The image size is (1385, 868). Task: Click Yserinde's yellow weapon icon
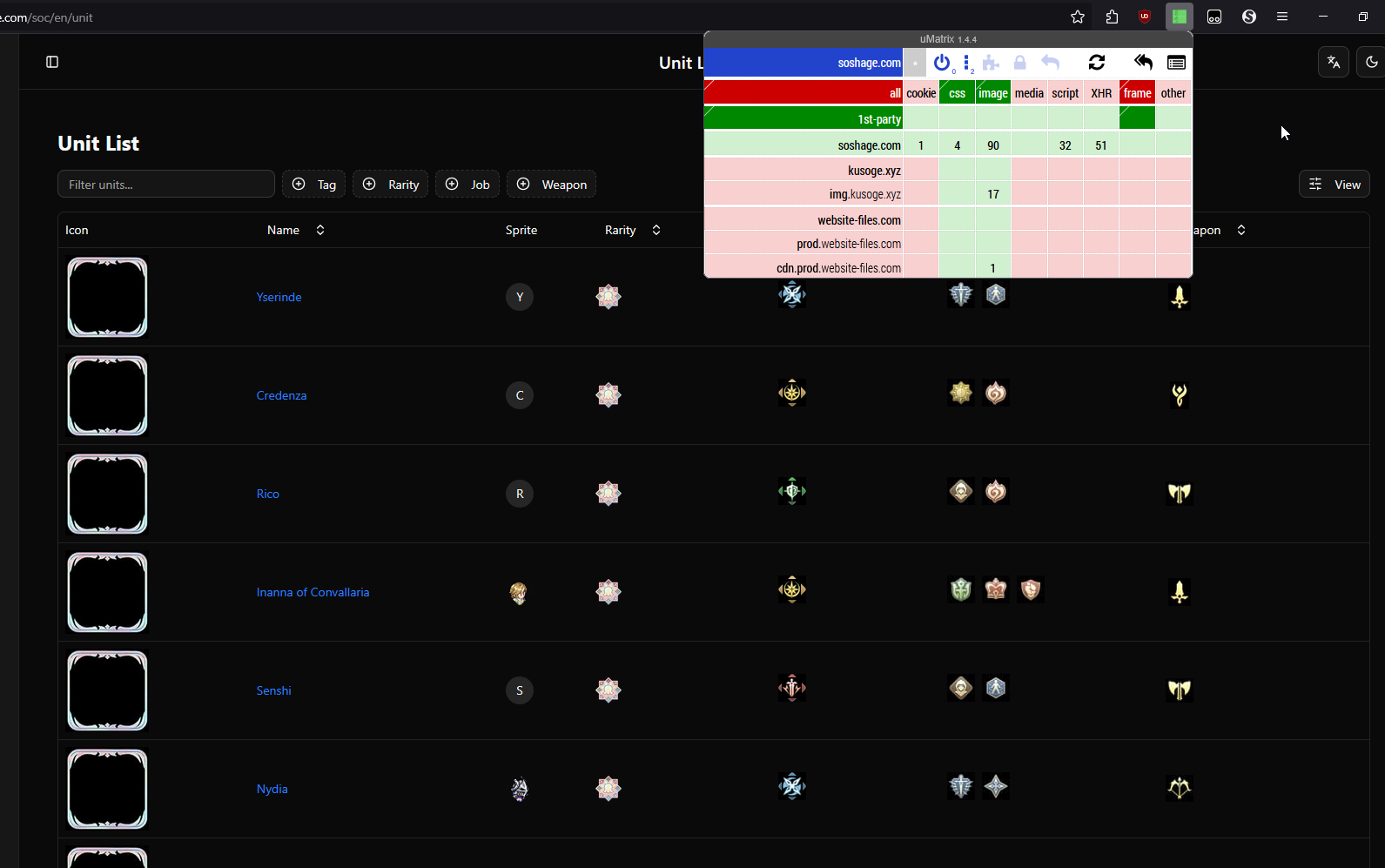(x=1180, y=297)
